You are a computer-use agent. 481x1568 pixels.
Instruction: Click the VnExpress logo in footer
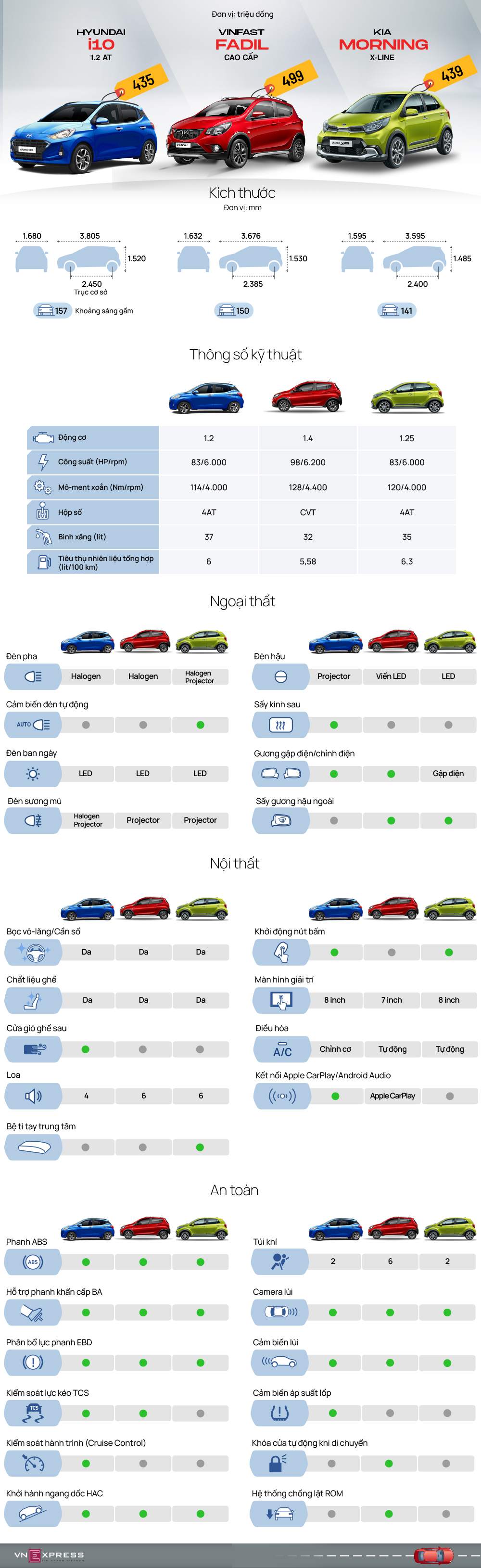tap(49, 1555)
